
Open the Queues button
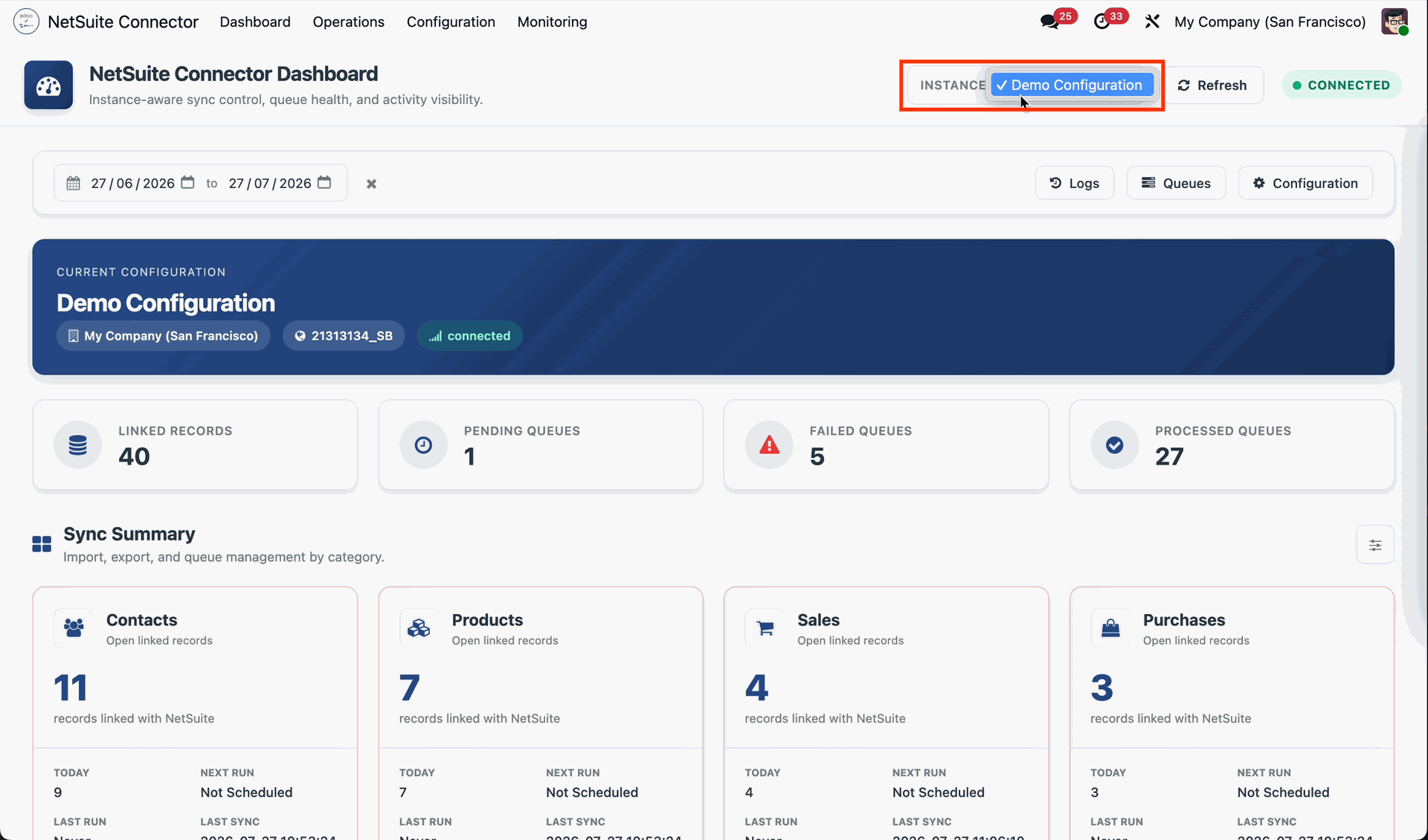click(1176, 183)
